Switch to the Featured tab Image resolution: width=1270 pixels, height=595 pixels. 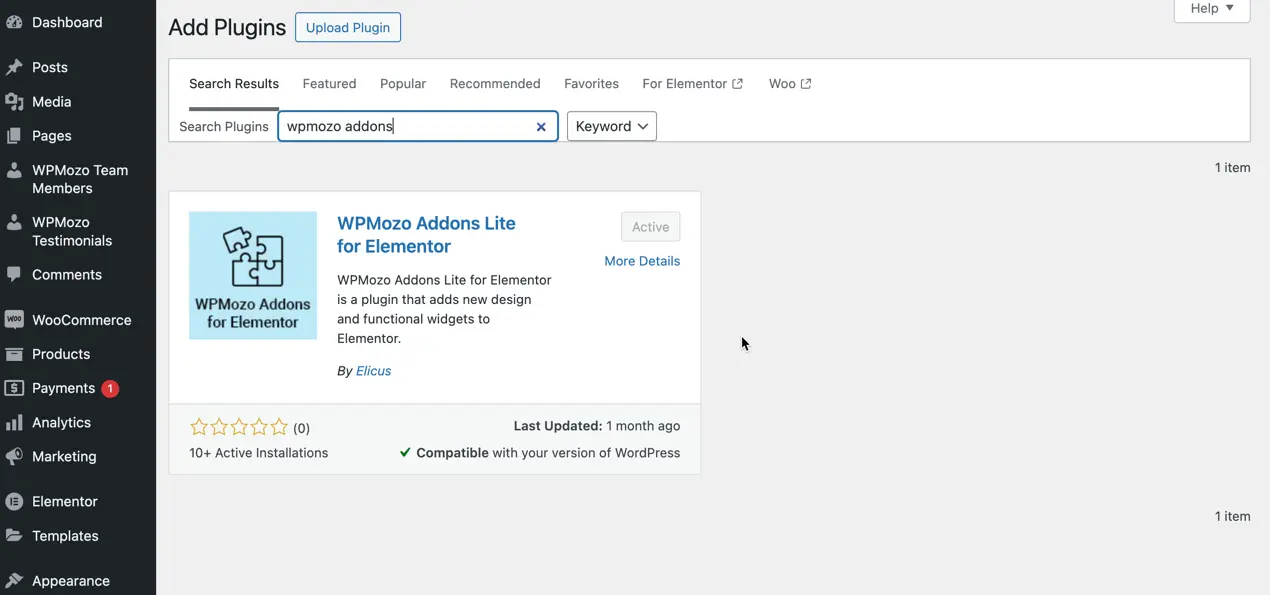click(x=329, y=84)
